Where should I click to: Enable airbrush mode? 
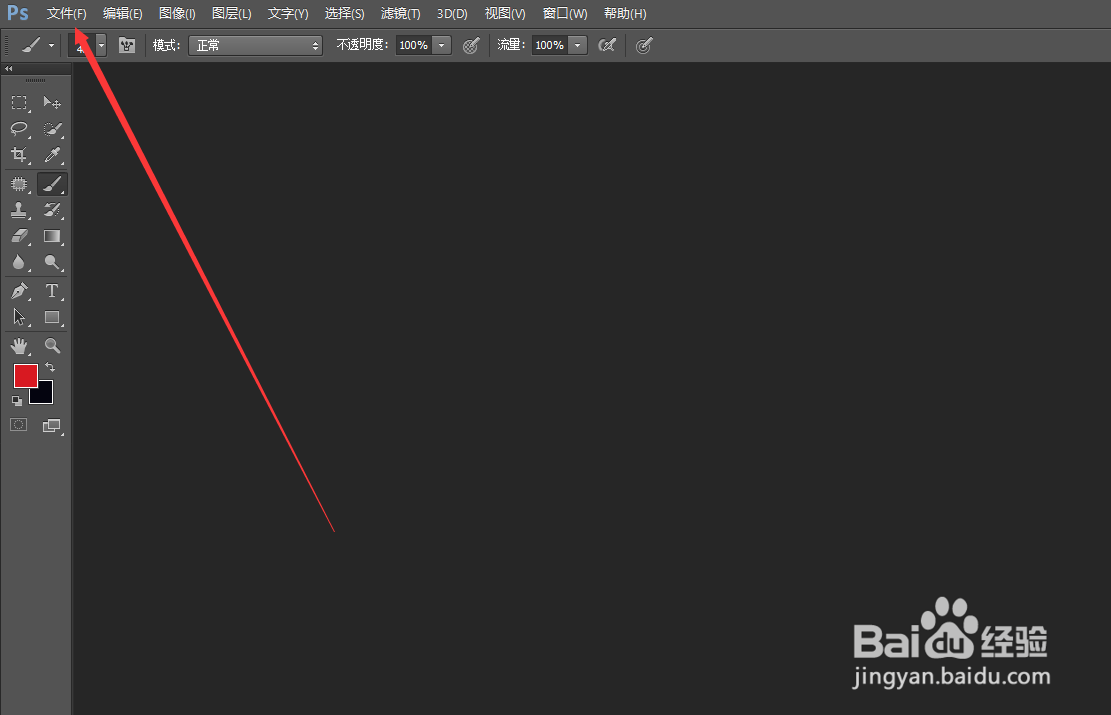[x=607, y=45]
